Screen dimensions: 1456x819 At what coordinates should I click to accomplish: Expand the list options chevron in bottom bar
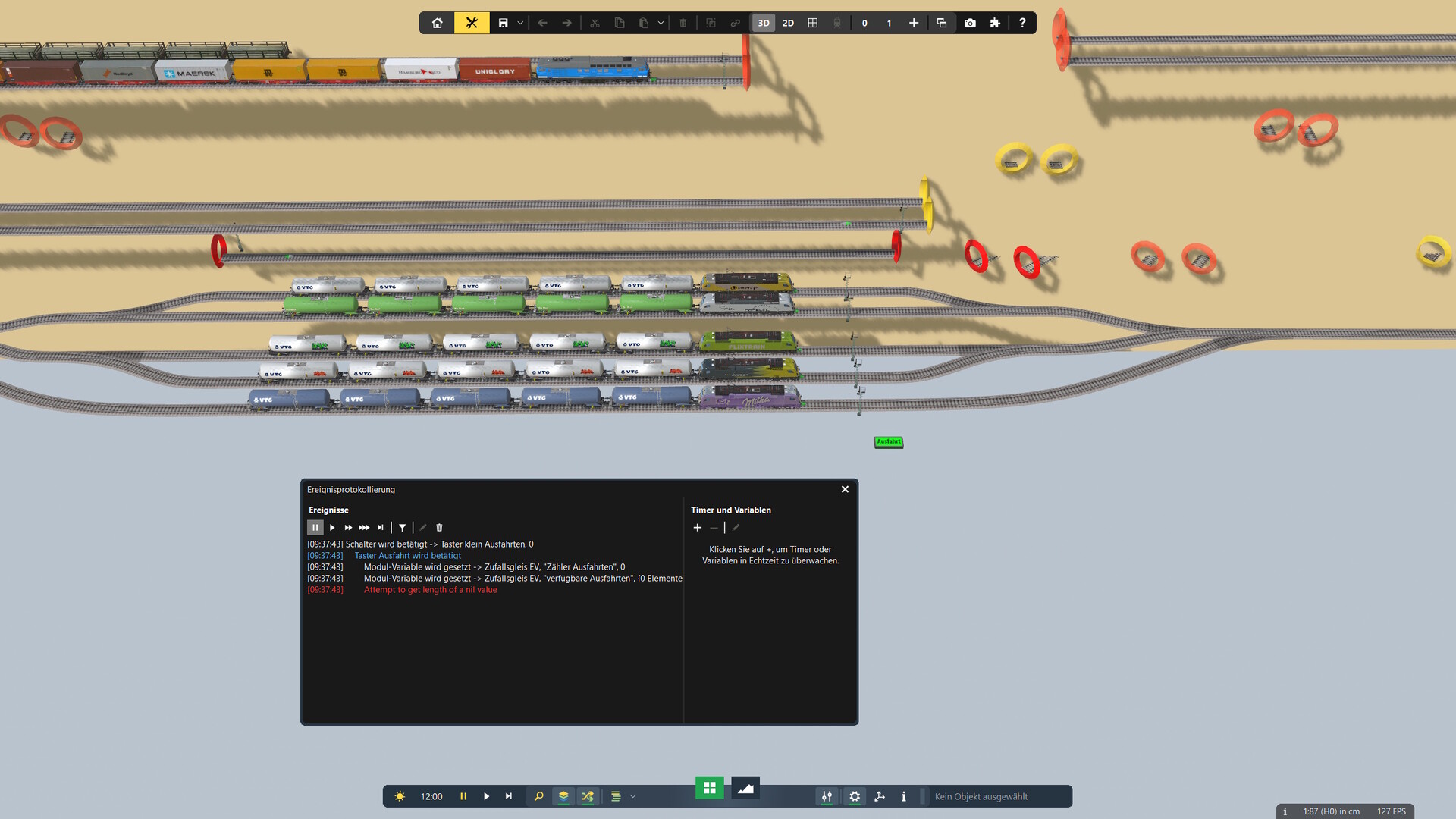(x=633, y=796)
